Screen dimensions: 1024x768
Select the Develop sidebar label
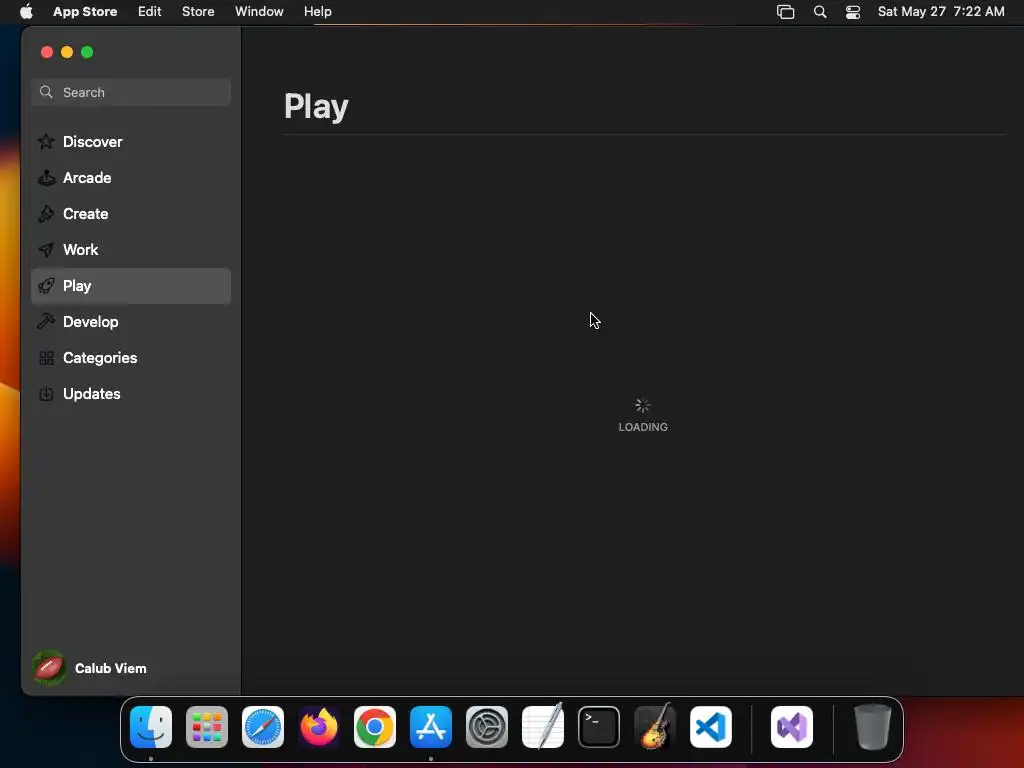click(x=91, y=321)
